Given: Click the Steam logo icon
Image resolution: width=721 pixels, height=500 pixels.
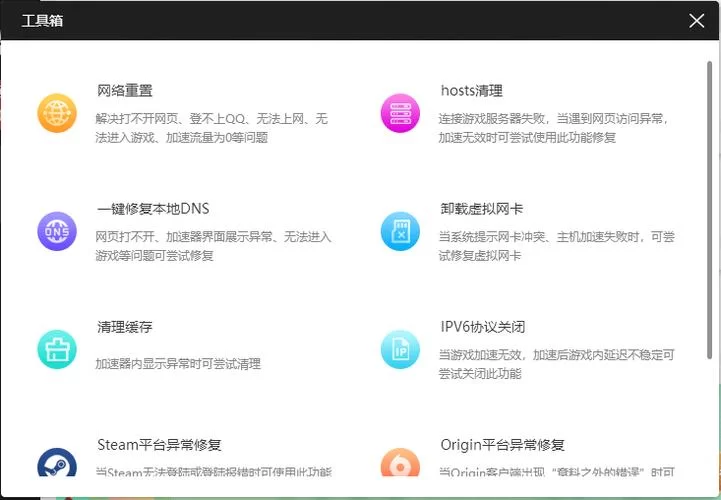Looking at the screenshot, I should (57, 462).
